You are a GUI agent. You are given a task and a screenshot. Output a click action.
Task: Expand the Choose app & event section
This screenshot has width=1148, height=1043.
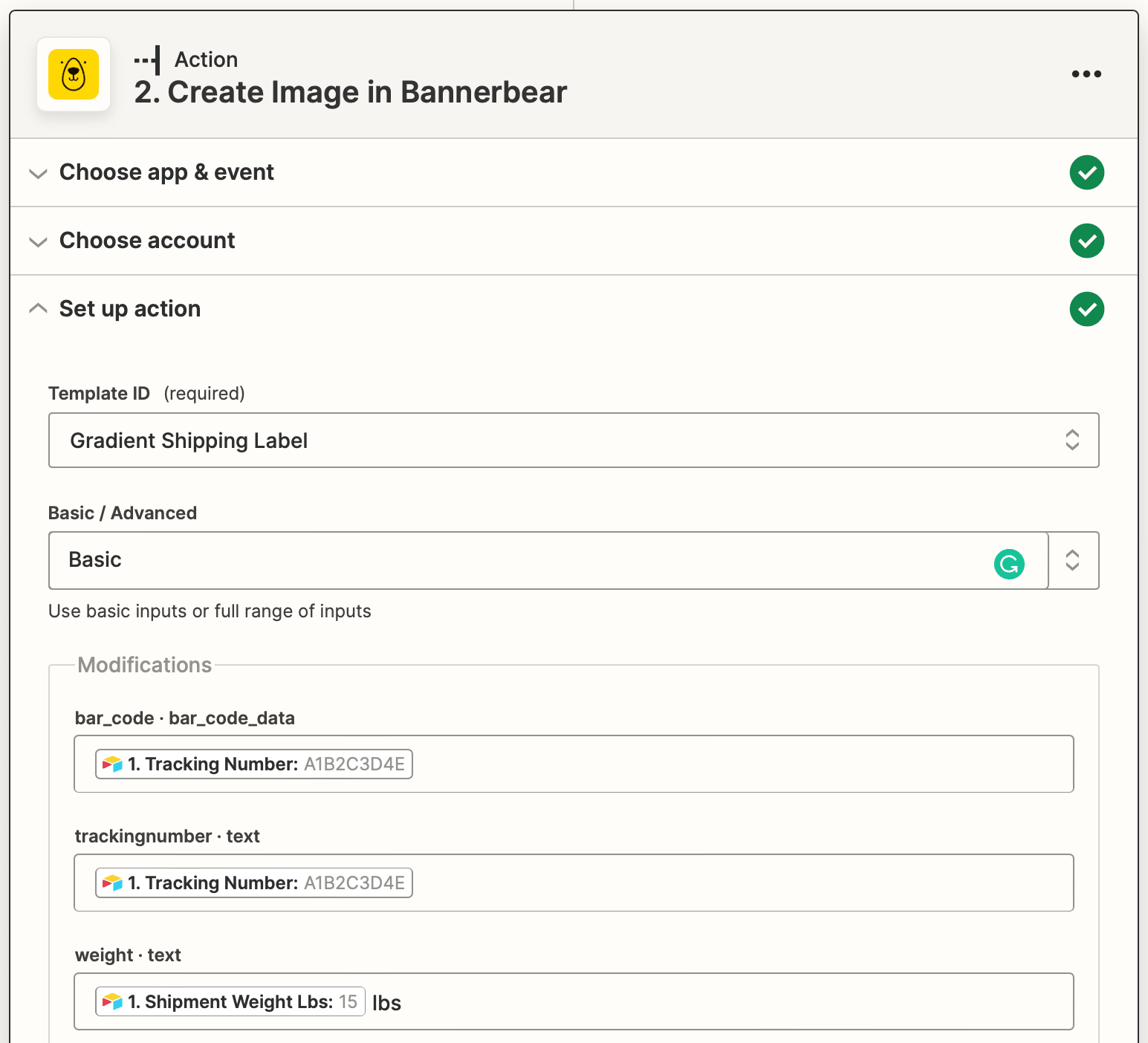[38, 174]
